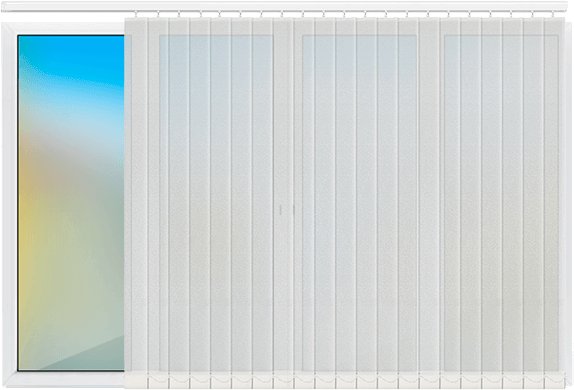Viewport: 574px width, 390px height.
Task: Click the rightmost vertical blind slat
Action: tap(554, 198)
